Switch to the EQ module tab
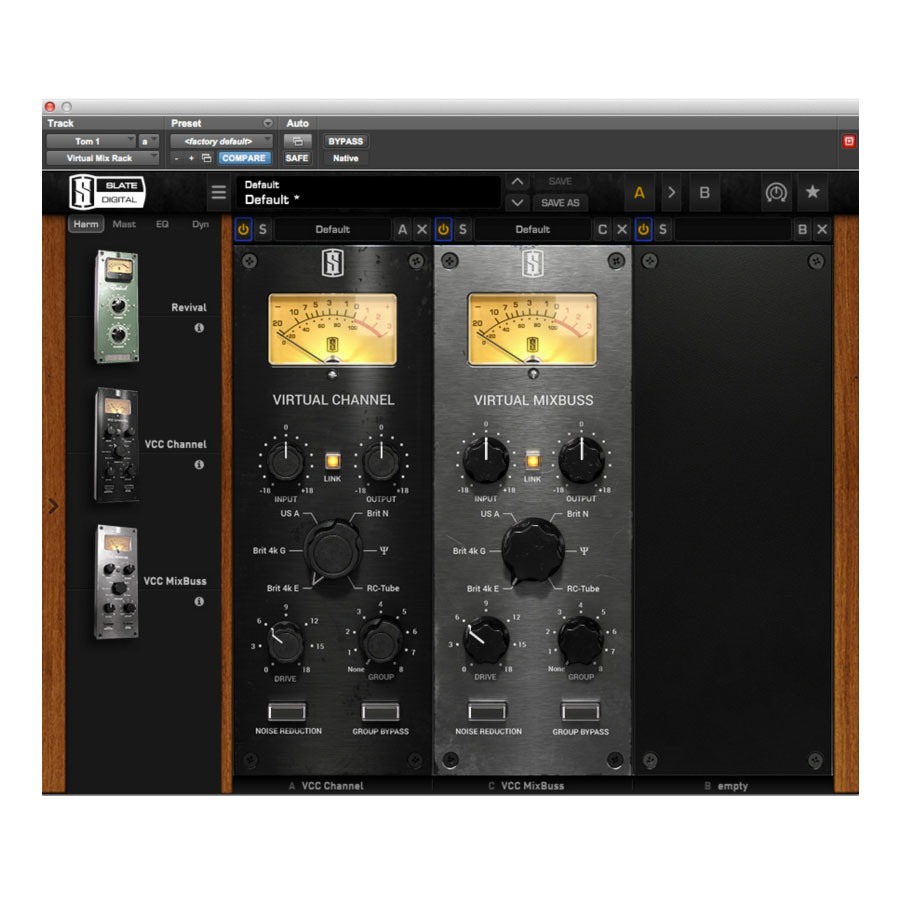This screenshot has width=900, height=900. (x=162, y=224)
